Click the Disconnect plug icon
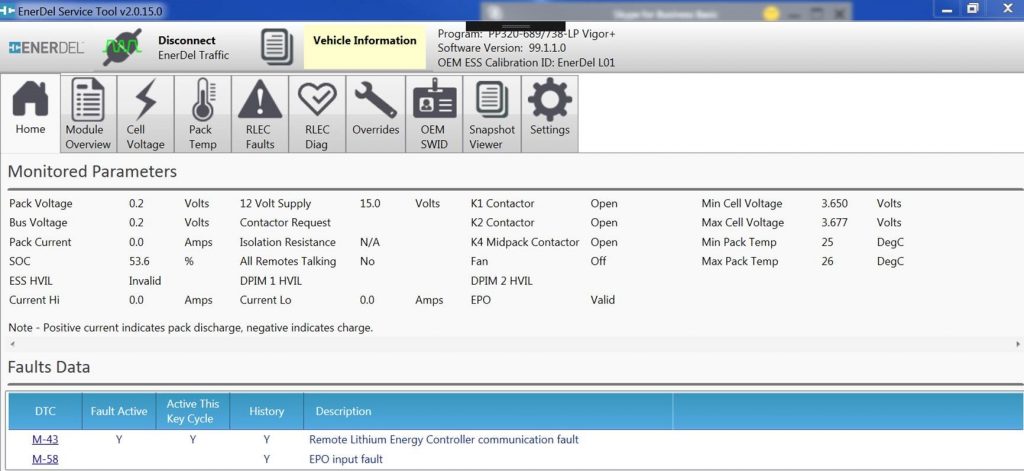Image resolution: width=1024 pixels, height=471 pixels. (122, 47)
